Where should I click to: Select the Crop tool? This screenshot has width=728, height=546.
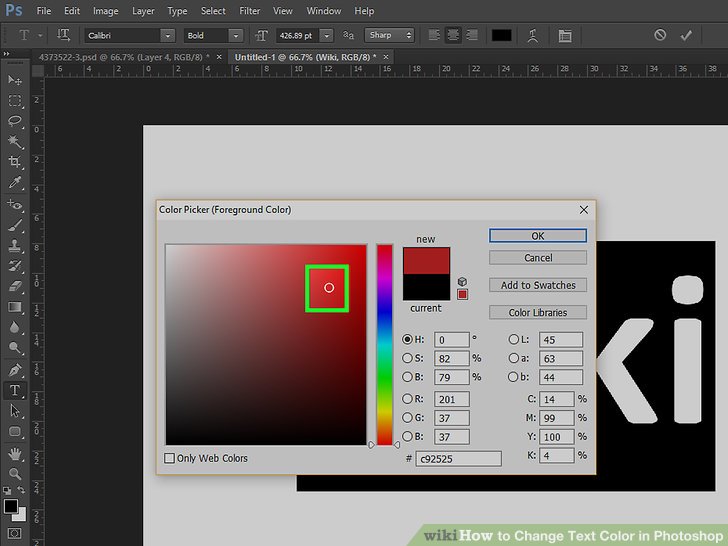pos(15,162)
